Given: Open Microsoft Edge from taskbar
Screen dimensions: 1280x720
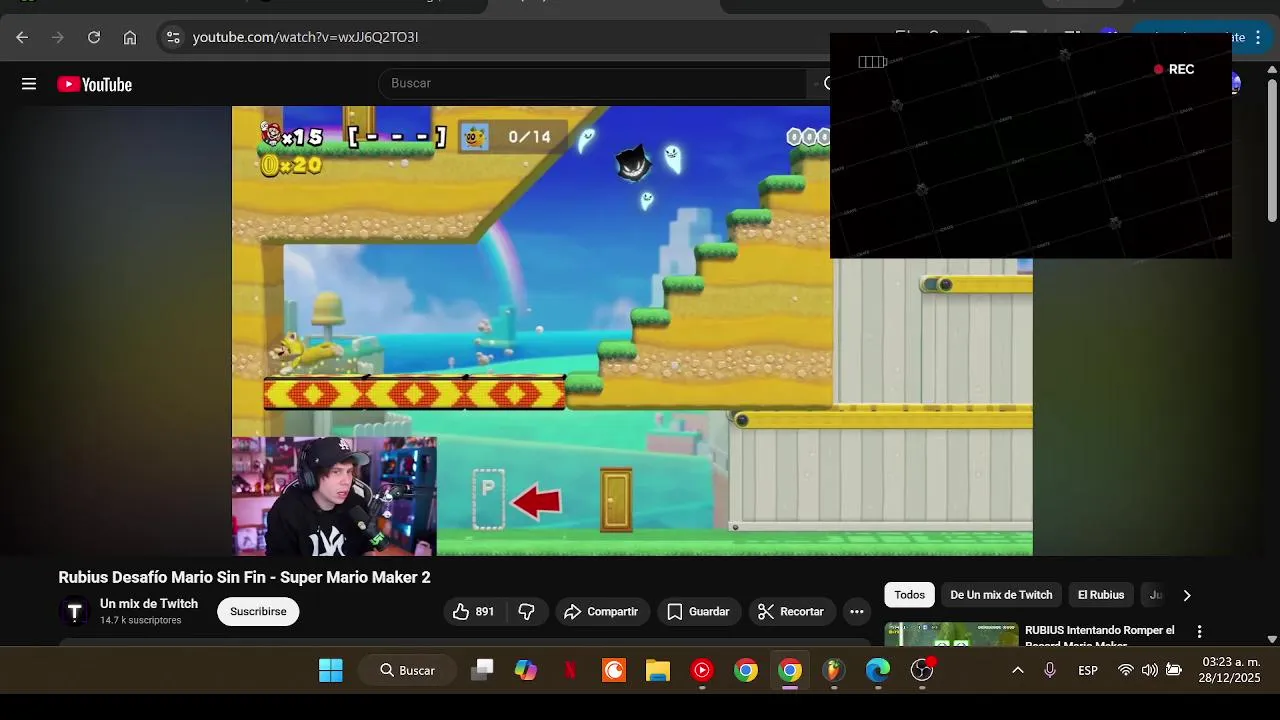Looking at the screenshot, I should (x=878, y=670).
